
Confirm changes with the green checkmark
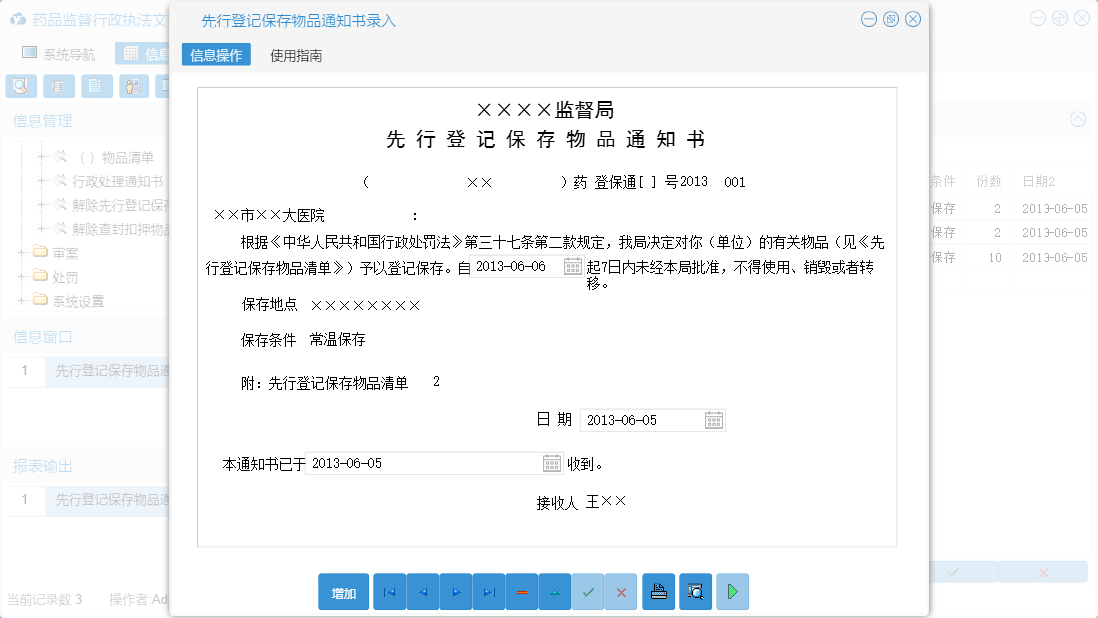pyautogui.click(x=588, y=591)
